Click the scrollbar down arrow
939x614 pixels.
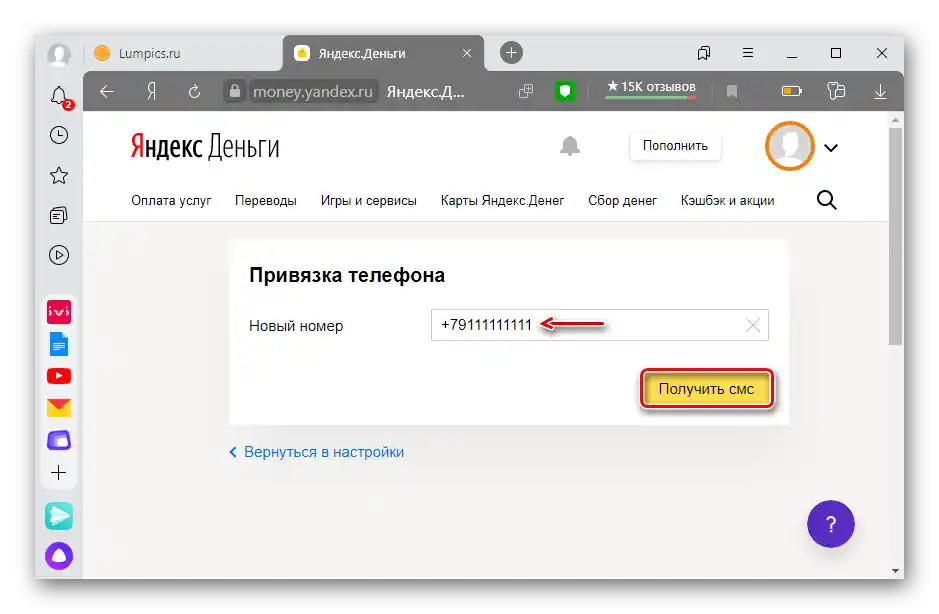tap(895, 571)
